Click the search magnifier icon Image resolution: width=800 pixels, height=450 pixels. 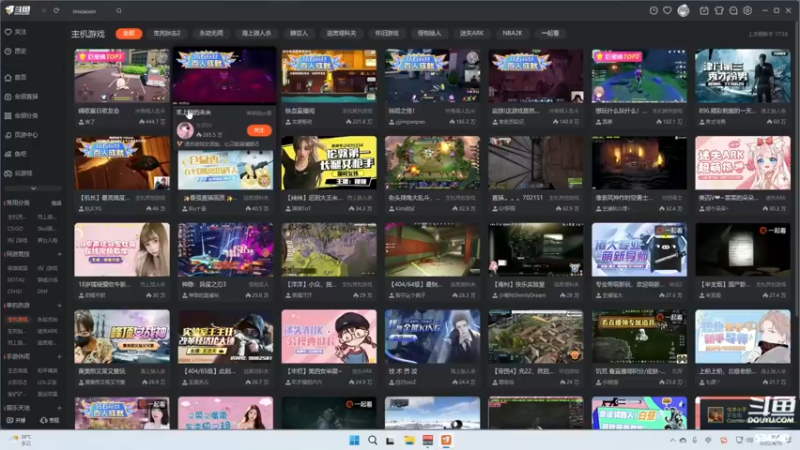[x=119, y=11]
